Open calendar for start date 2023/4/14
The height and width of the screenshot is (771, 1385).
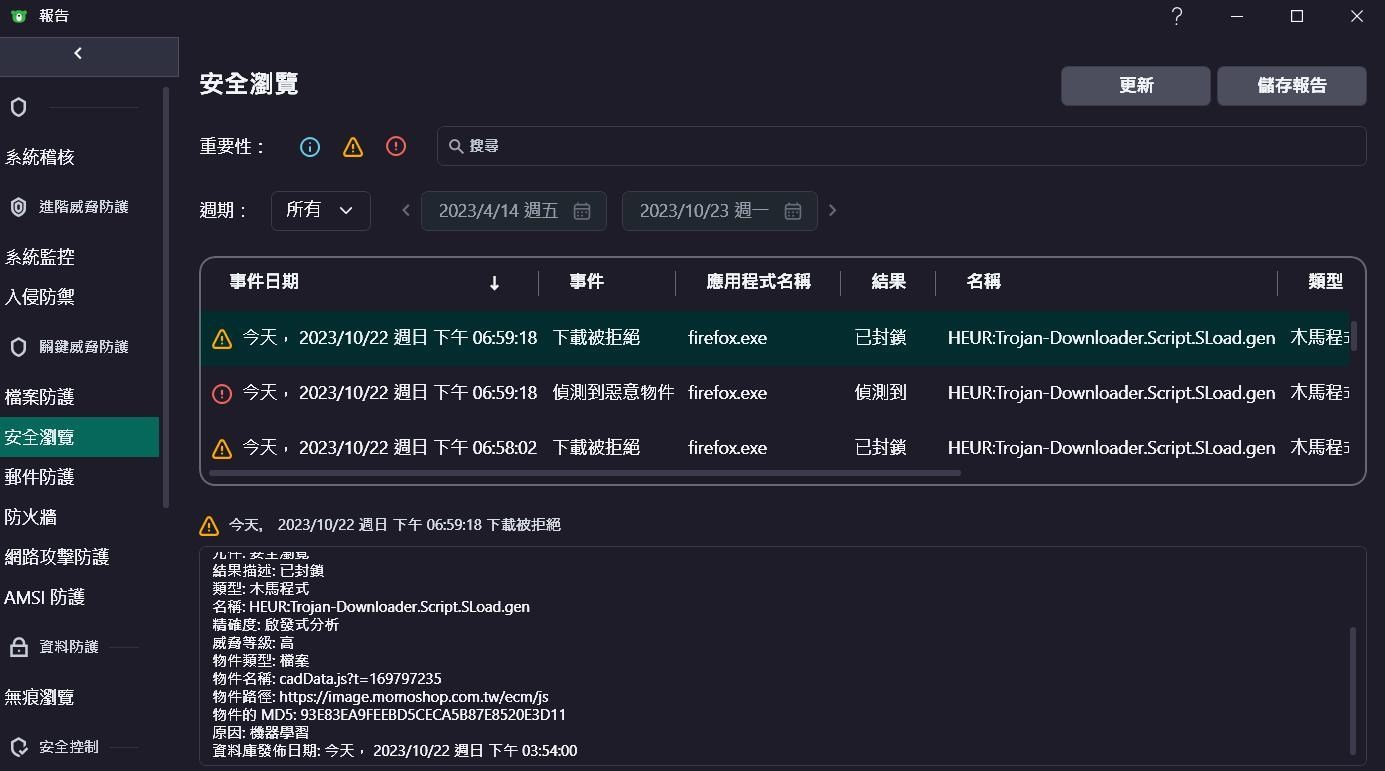(582, 211)
